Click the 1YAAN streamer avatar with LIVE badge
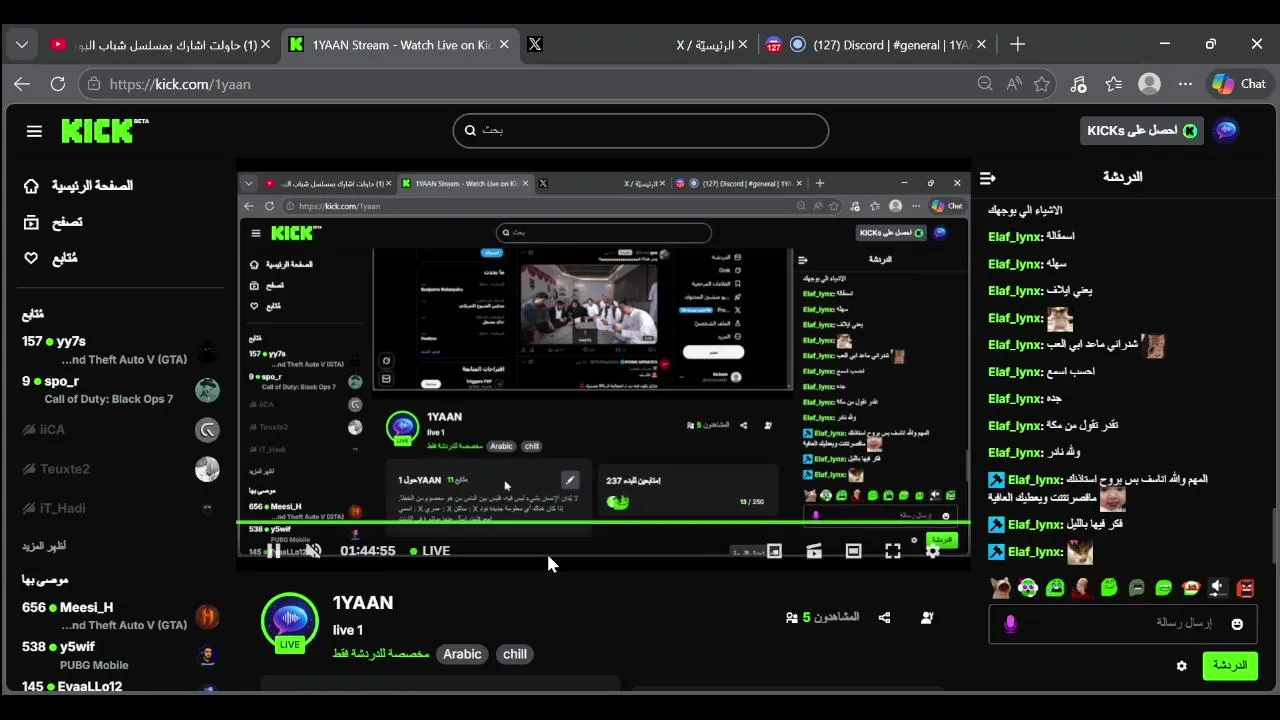 [290, 623]
